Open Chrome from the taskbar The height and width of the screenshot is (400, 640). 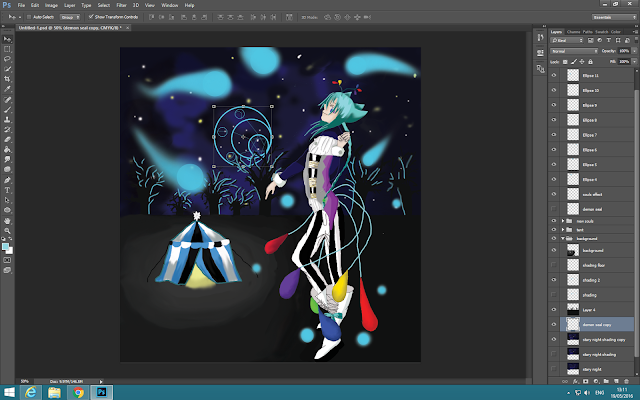coord(78,393)
